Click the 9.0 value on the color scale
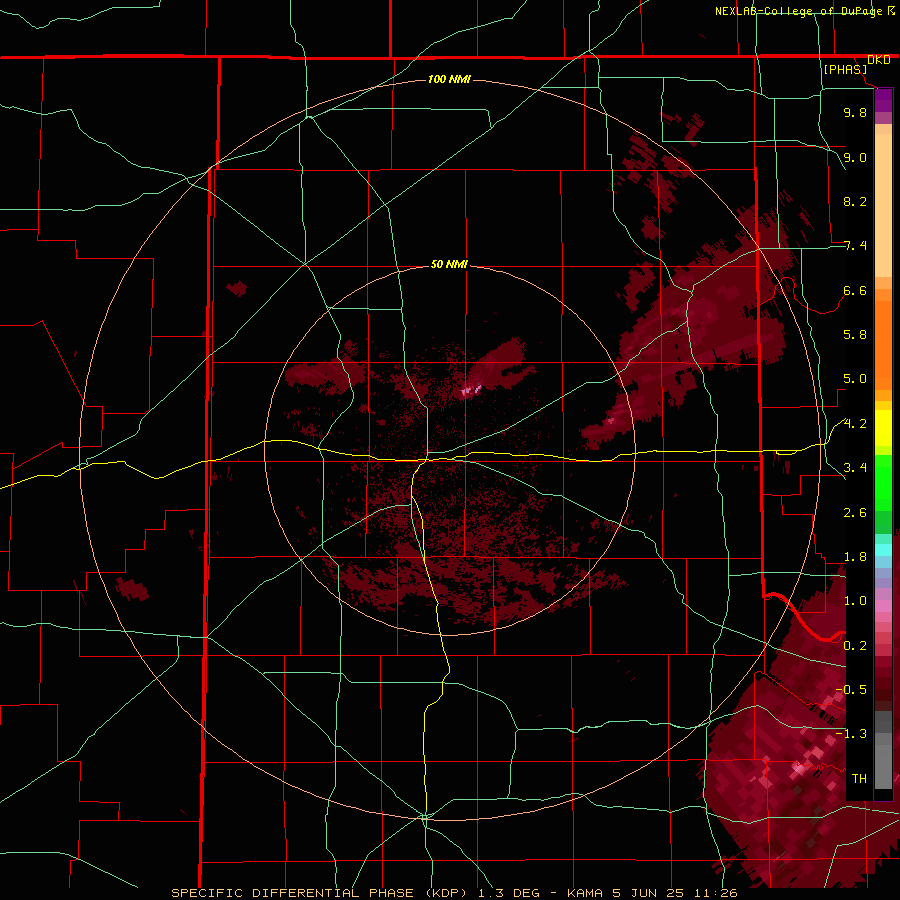 coord(855,157)
